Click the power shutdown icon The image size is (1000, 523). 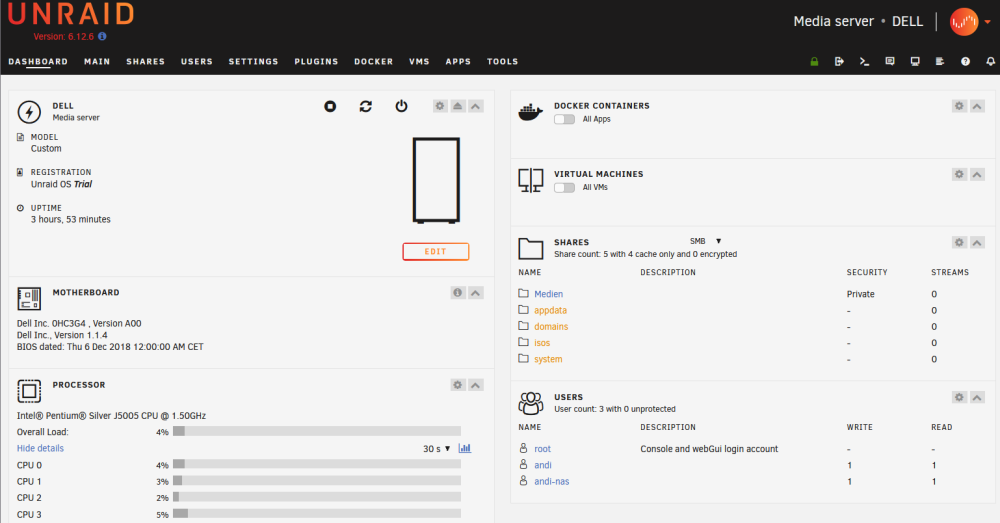(401, 106)
